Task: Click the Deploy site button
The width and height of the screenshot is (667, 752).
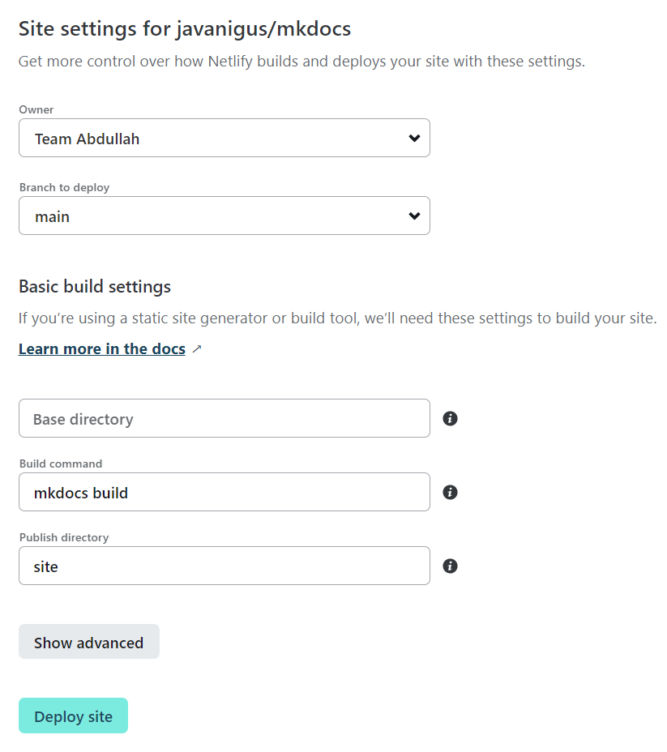Action: point(73,716)
